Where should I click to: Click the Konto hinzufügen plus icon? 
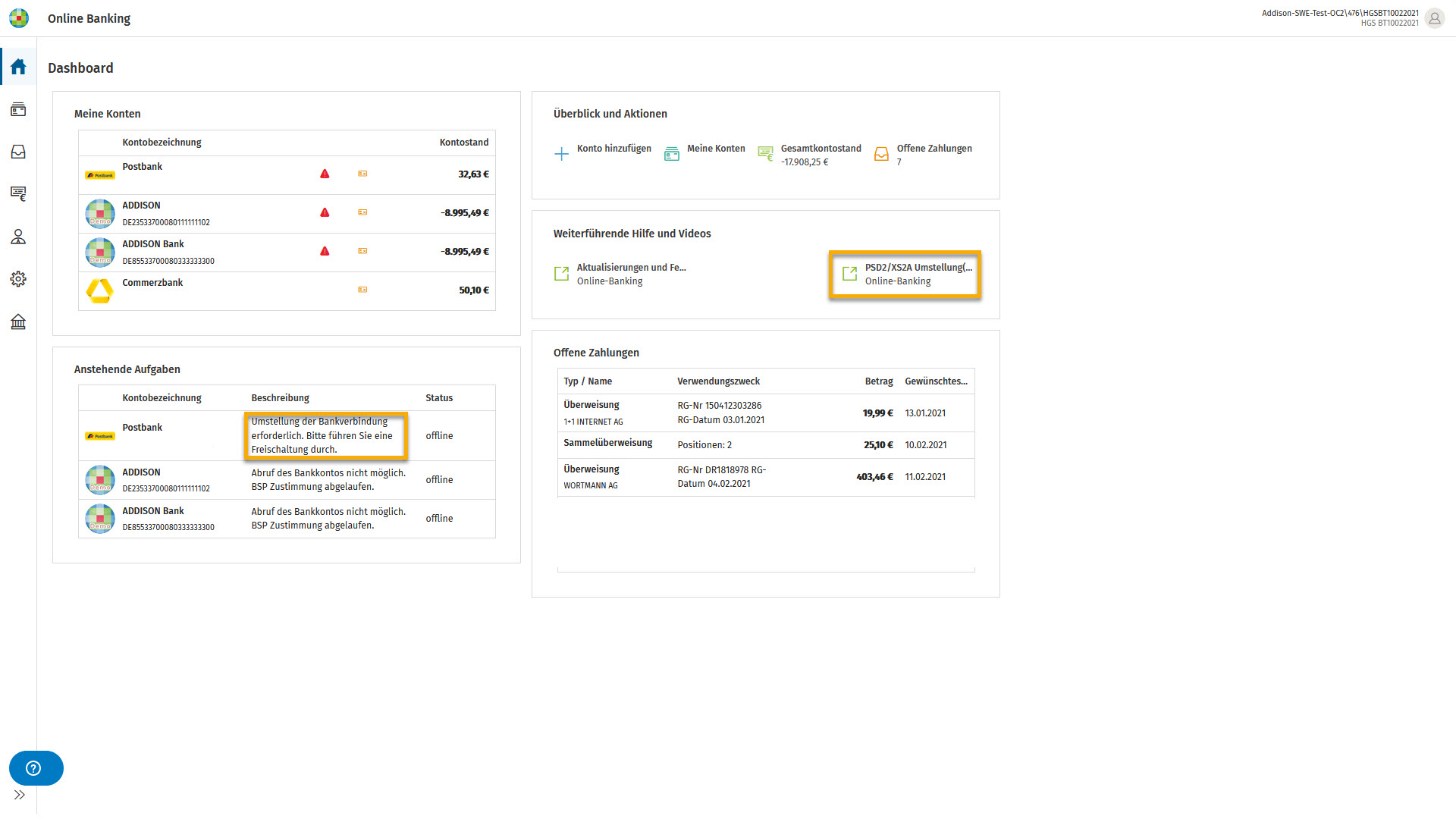point(561,154)
